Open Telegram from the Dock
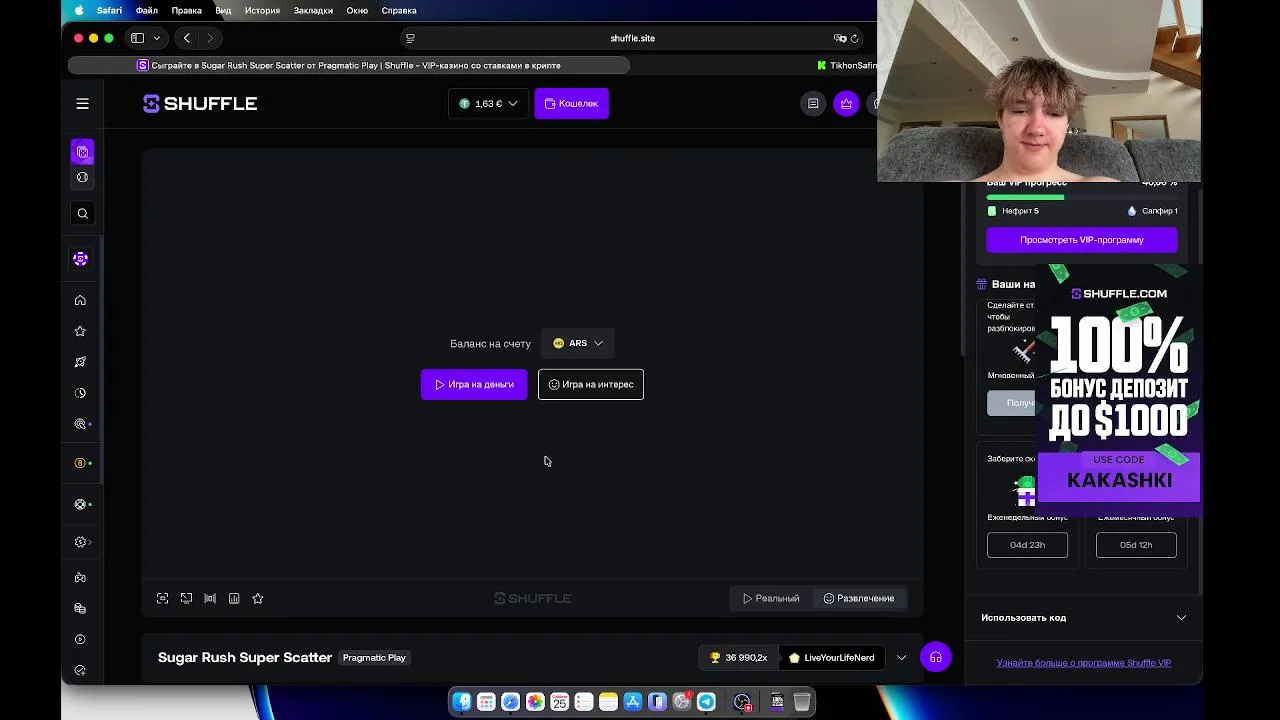This screenshot has height=720, width=1280. pos(706,702)
